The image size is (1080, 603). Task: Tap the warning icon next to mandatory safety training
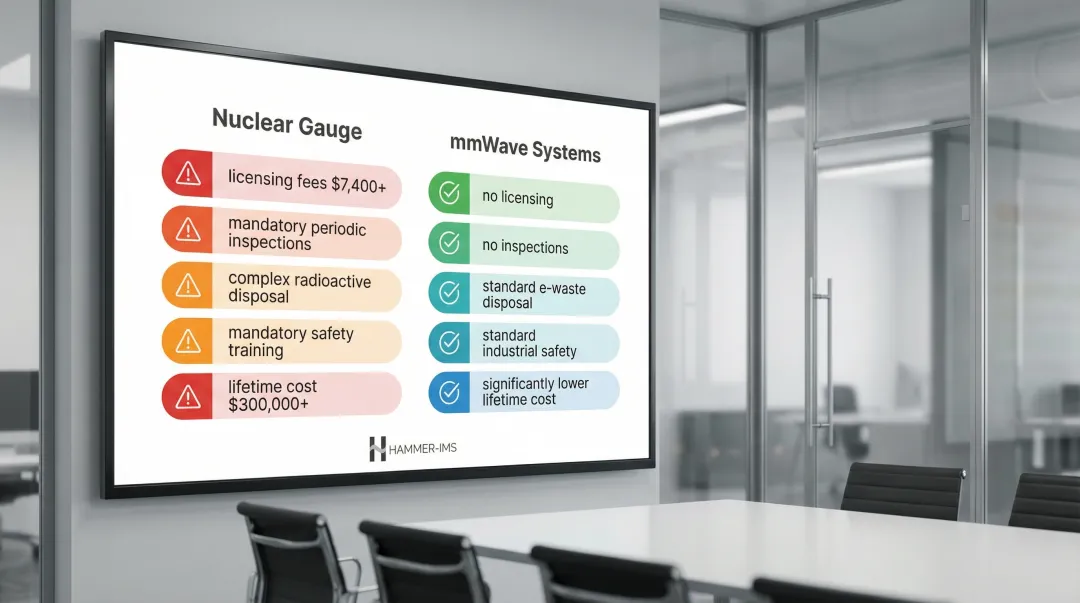[x=187, y=342]
